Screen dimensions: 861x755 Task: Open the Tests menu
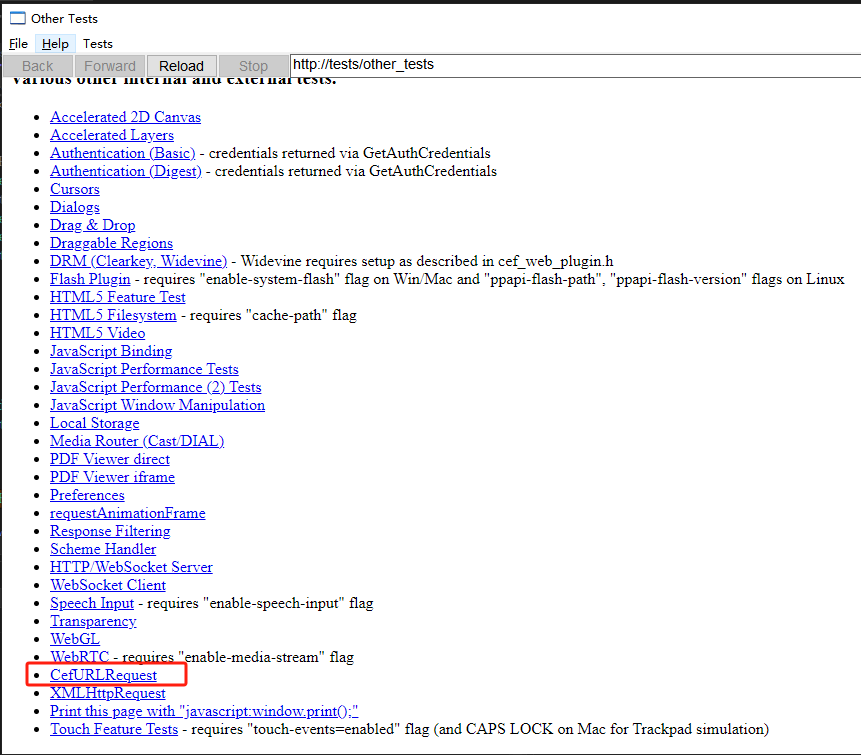coord(97,43)
